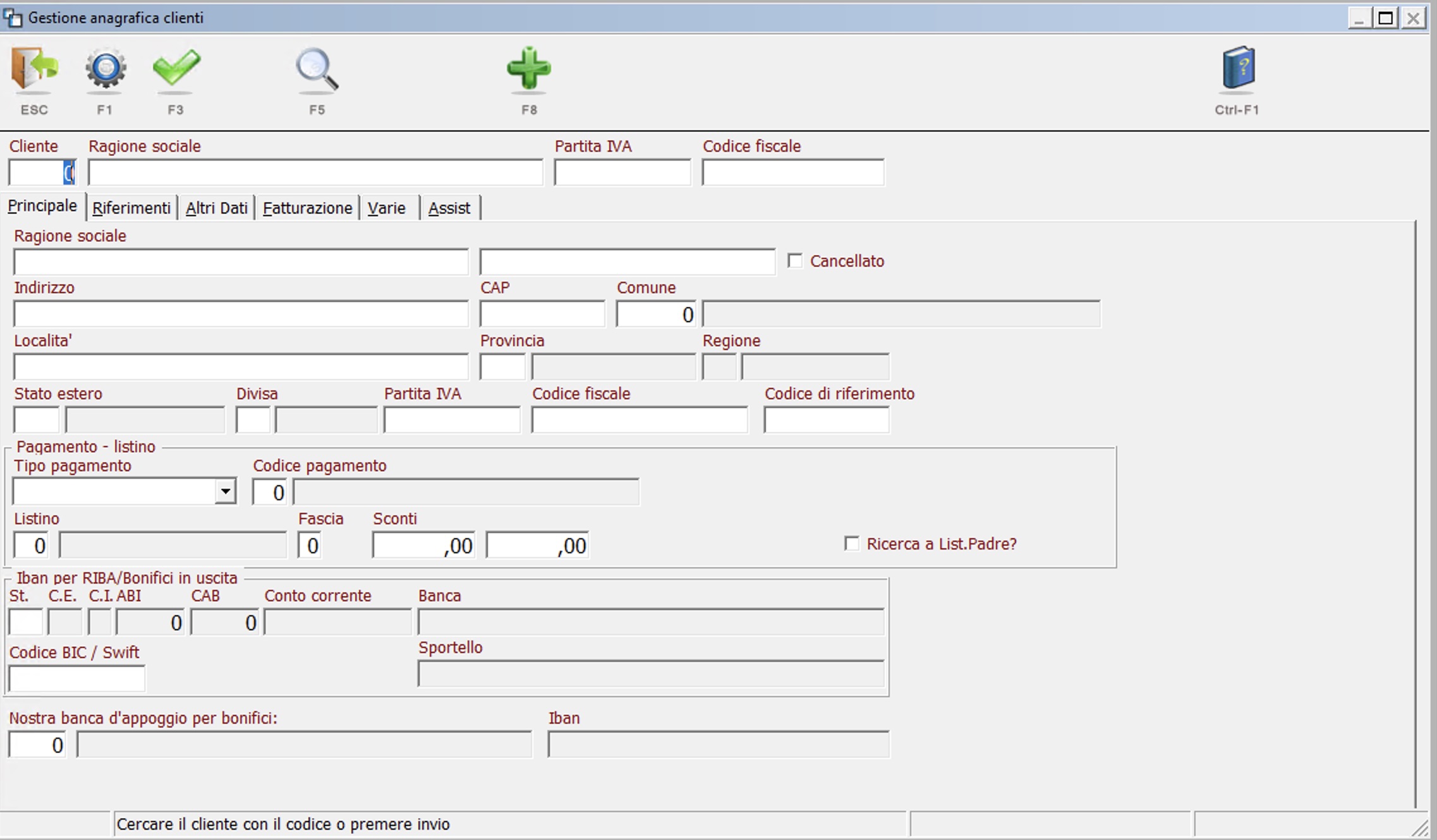Click the green plus F8 icon
Screen dimensions: 1437x840
(x=529, y=68)
